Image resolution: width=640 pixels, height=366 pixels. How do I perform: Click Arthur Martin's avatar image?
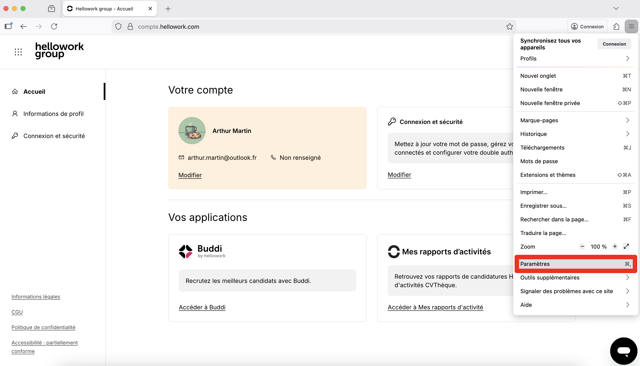(192, 131)
